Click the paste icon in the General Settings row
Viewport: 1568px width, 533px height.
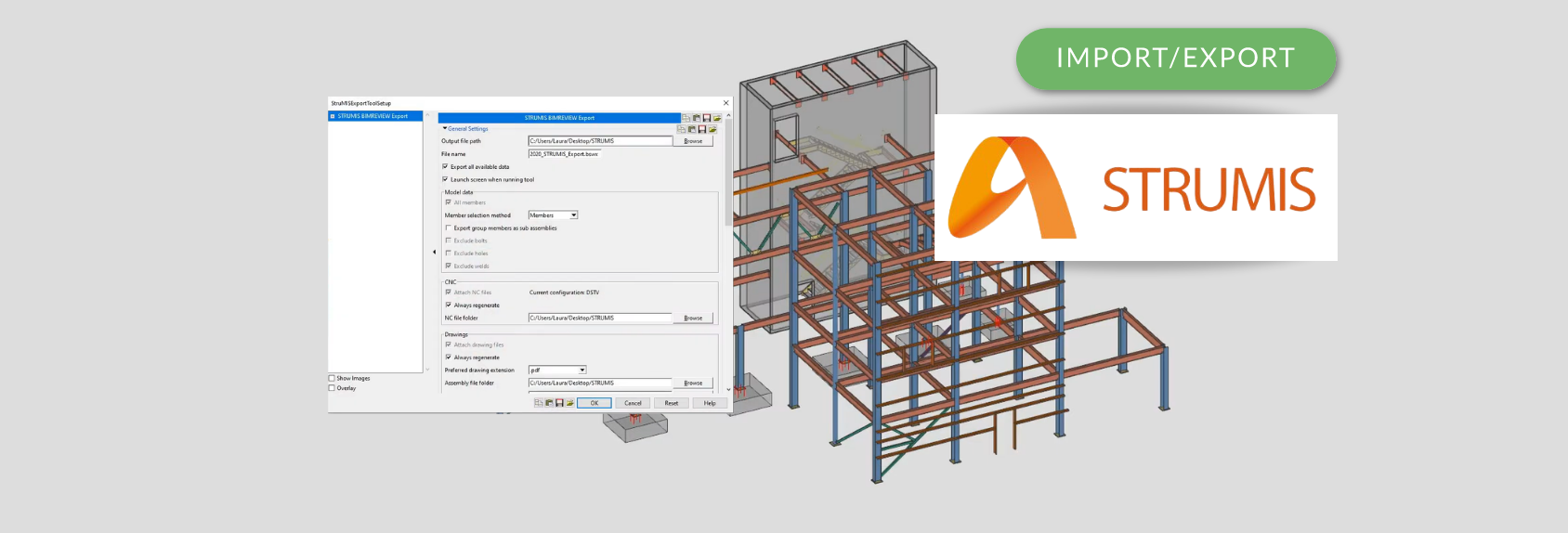click(x=692, y=129)
